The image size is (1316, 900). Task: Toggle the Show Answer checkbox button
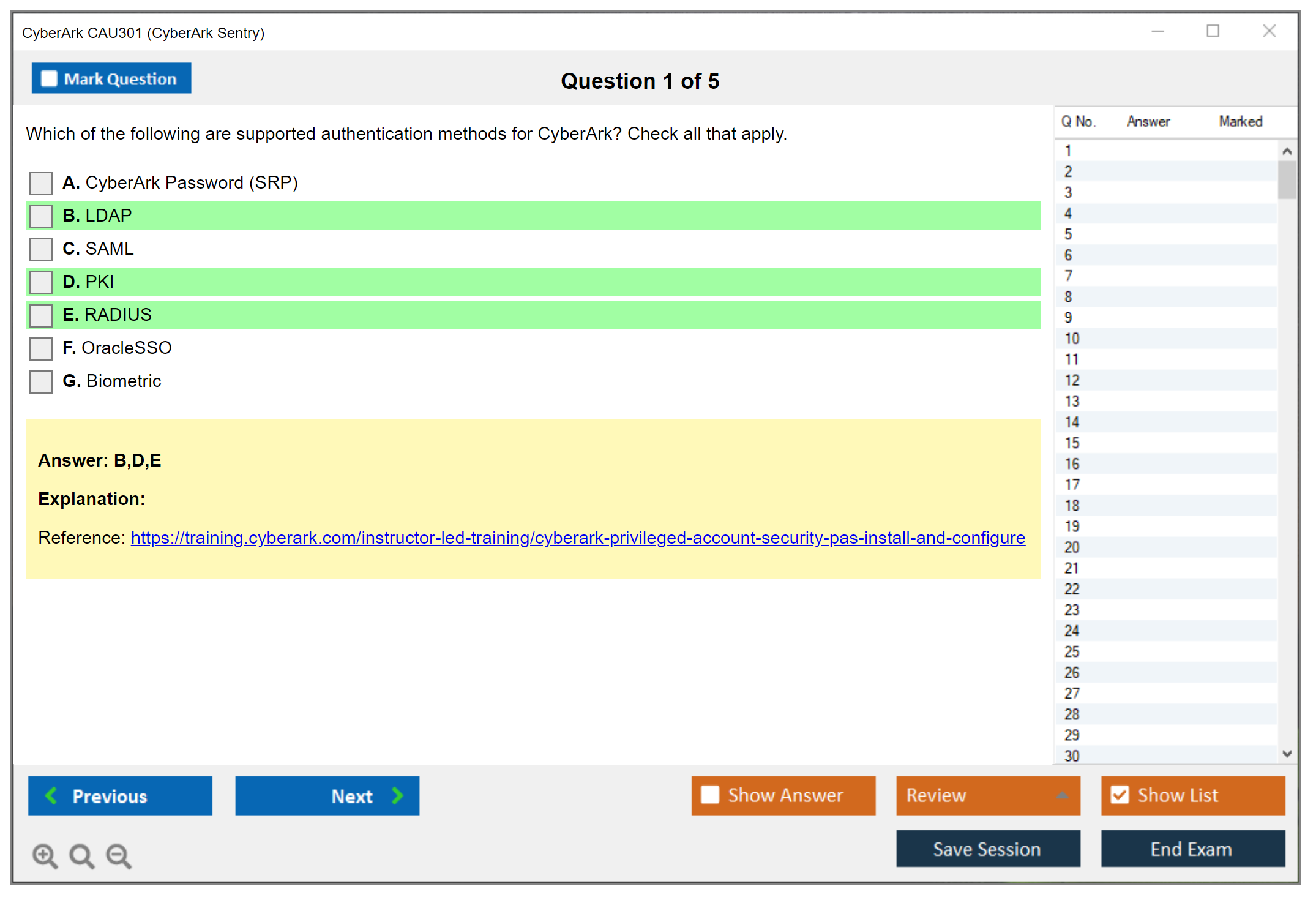pos(710,795)
